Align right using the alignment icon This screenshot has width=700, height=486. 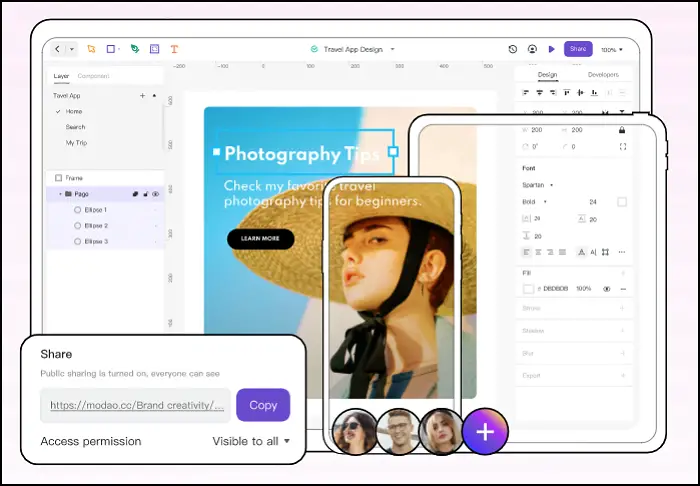(x=553, y=93)
